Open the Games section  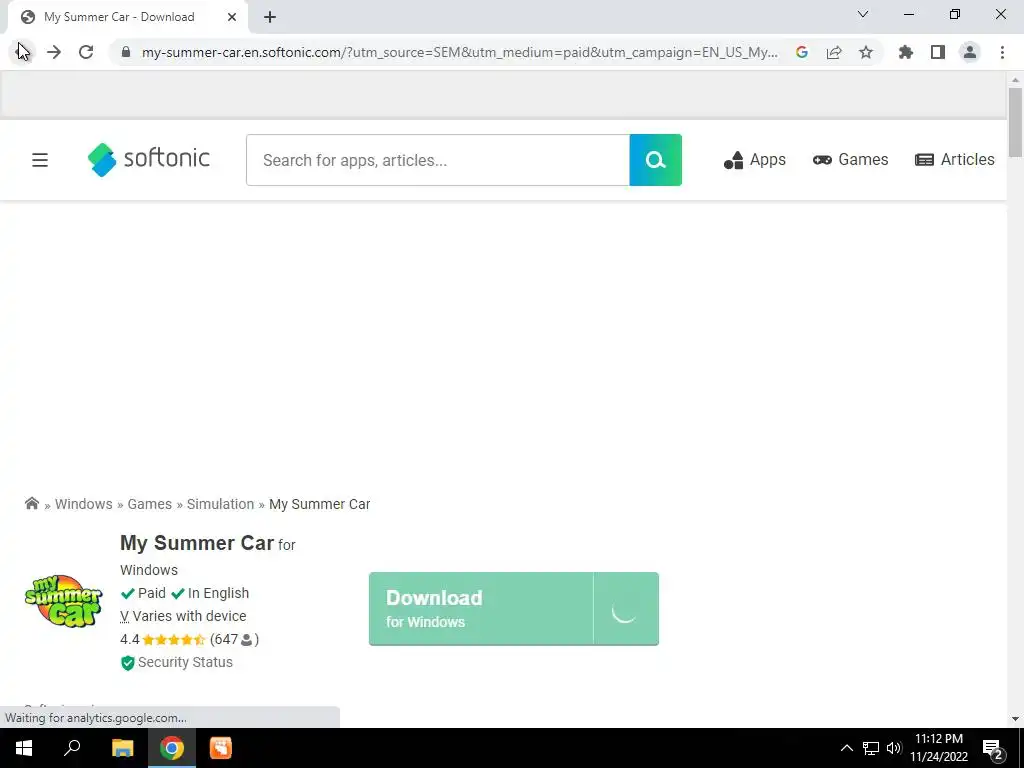(850, 160)
